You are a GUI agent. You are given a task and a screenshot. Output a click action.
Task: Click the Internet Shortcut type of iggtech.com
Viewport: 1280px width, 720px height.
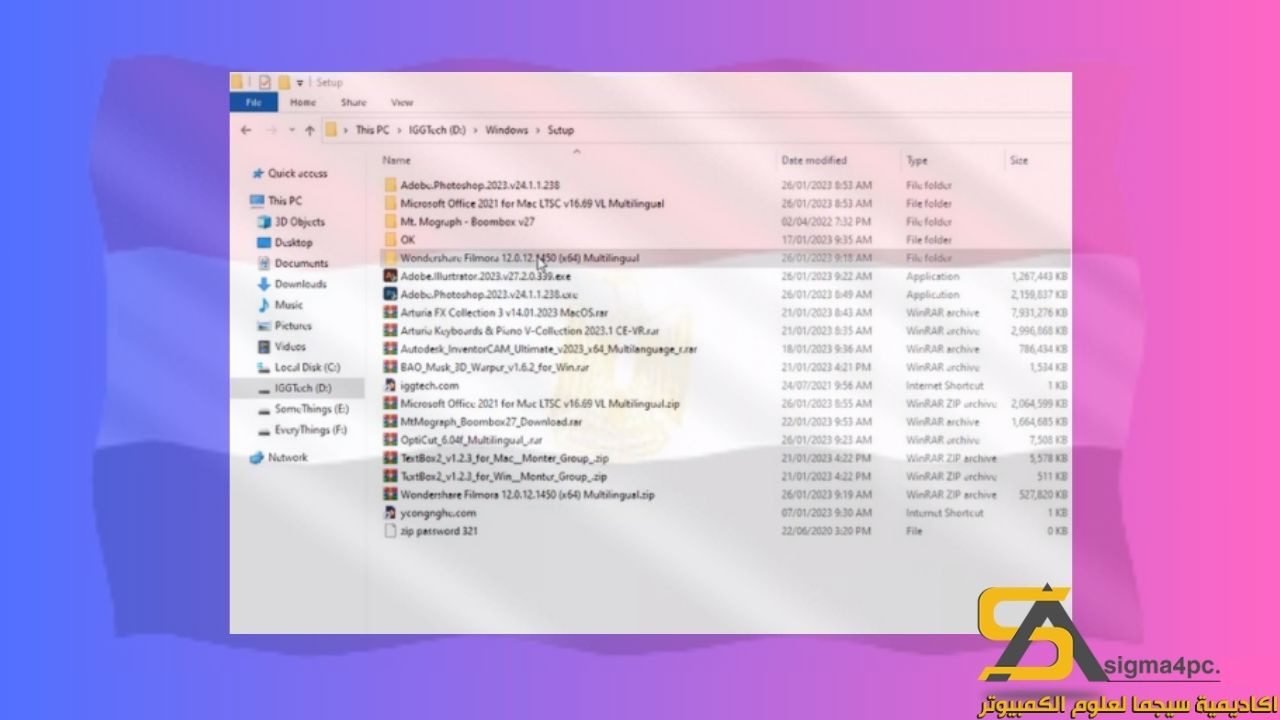(945, 385)
